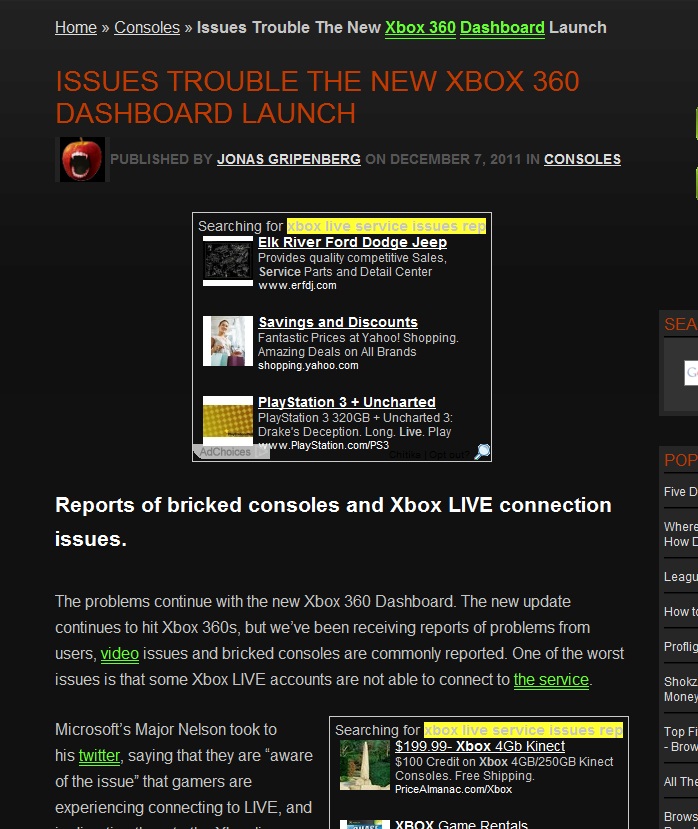
Task: Open the Consoles category next to publish date
Action: [x=582, y=159]
